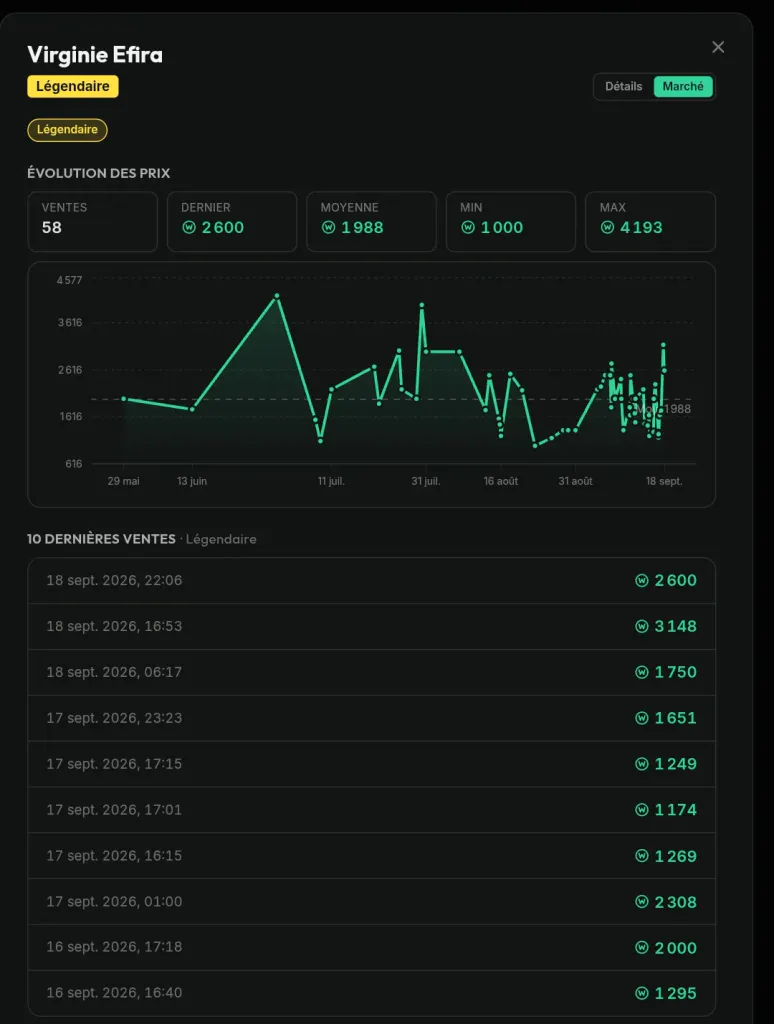Close the Virginie Efira card dialog
This screenshot has height=1024, width=774.
[718, 47]
